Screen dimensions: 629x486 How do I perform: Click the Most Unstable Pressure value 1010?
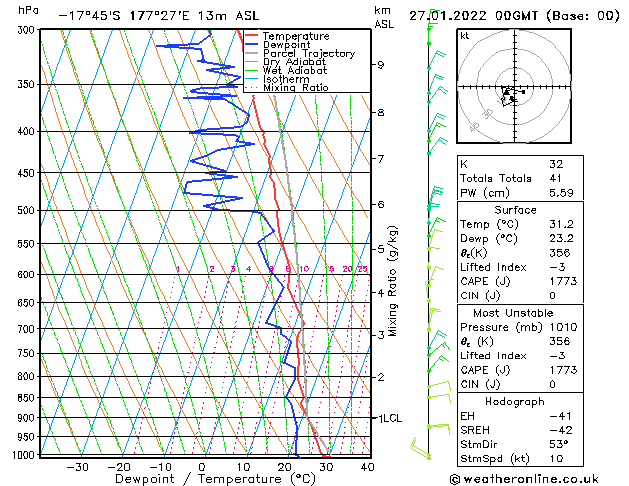point(563,327)
